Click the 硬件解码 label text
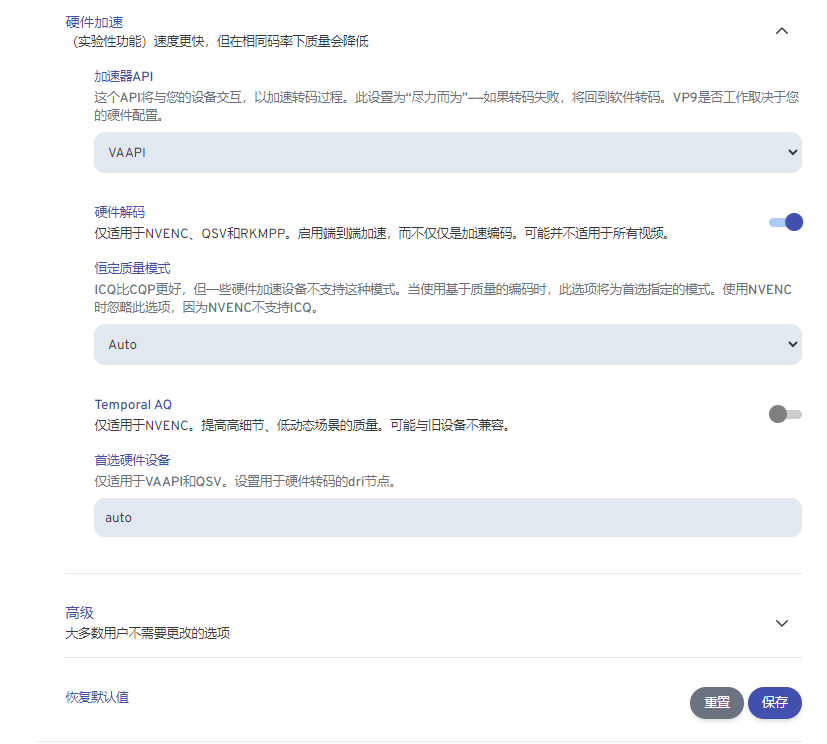The image size is (827, 744). [x=119, y=212]
